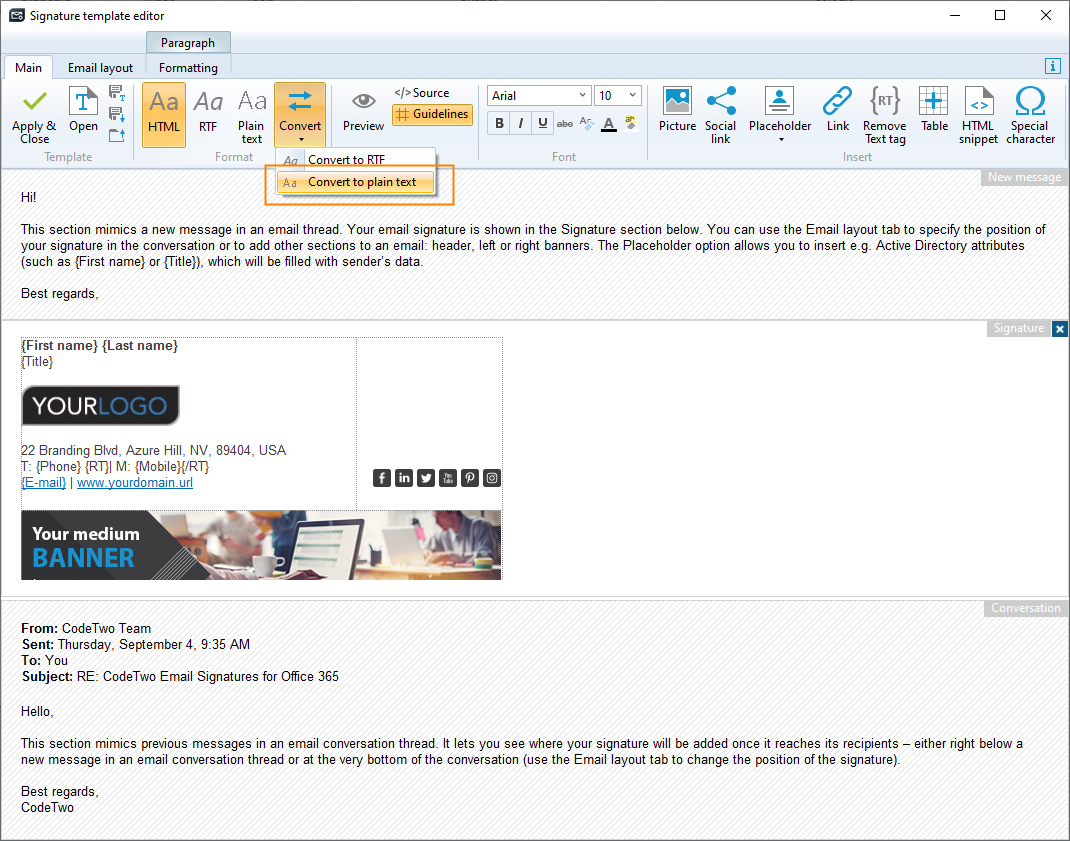Viewport: 1070px width, 841px height.
Task: Toggle bold text formatting
Action: 499,122
